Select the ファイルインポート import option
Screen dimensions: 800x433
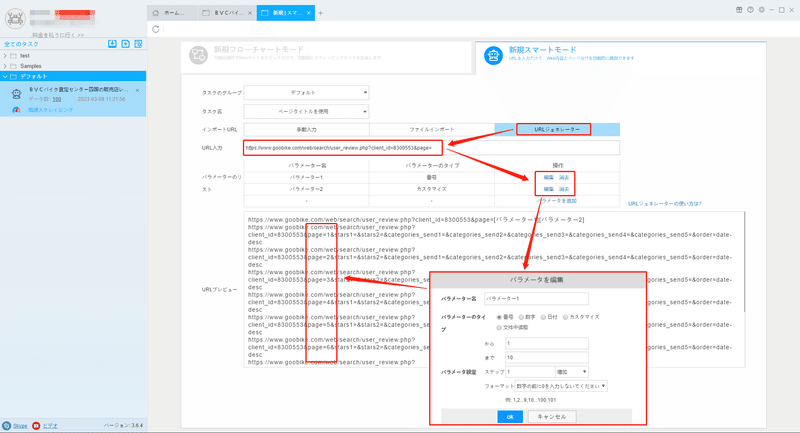432,130
